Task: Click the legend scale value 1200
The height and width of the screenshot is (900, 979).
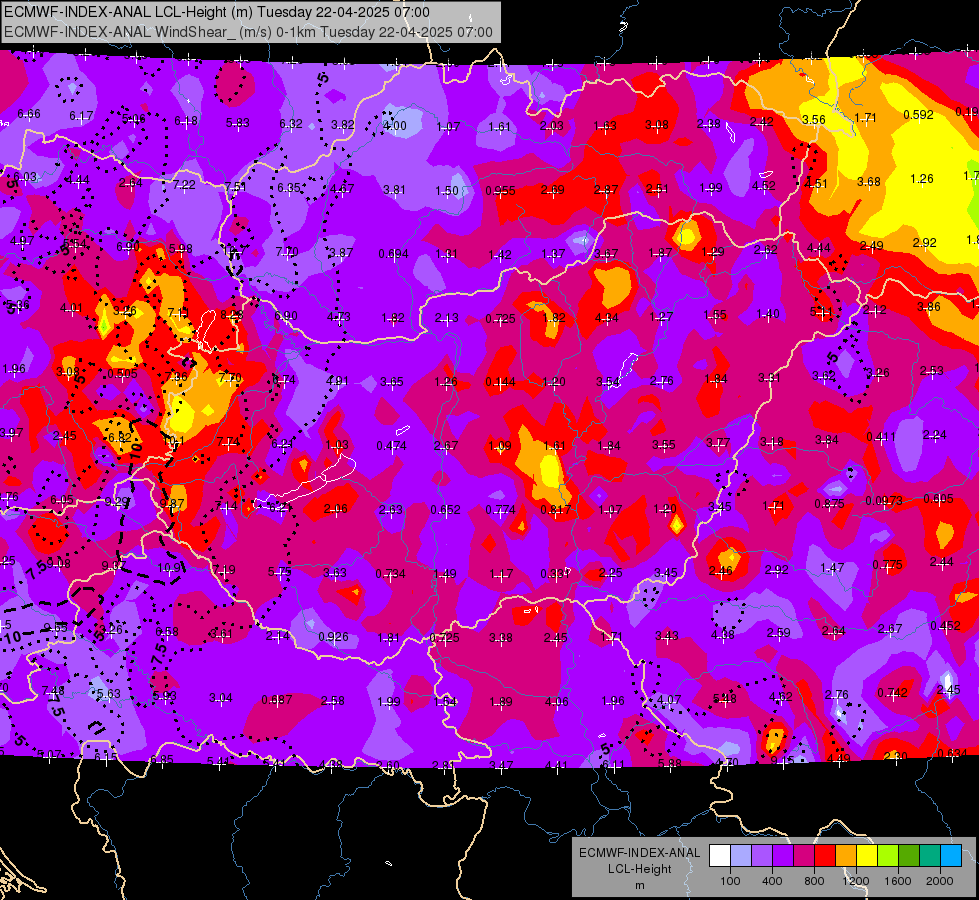Action: pos(855,881)
